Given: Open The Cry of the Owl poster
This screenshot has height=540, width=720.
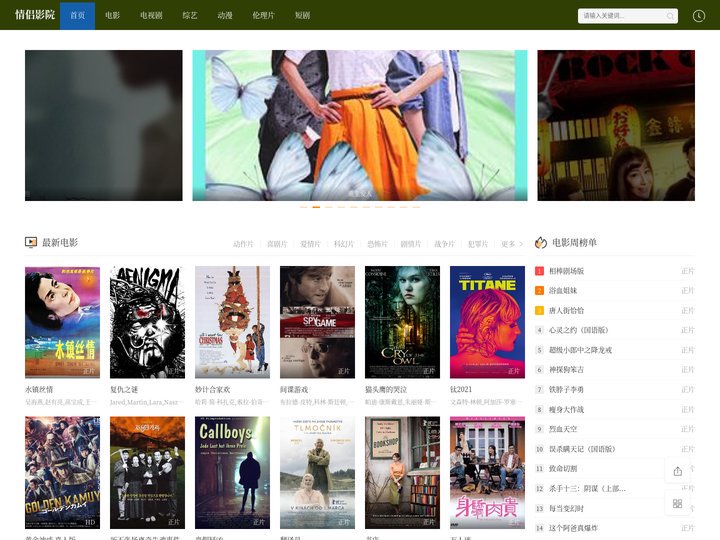Looking at the screenshot, I should 402,322.
